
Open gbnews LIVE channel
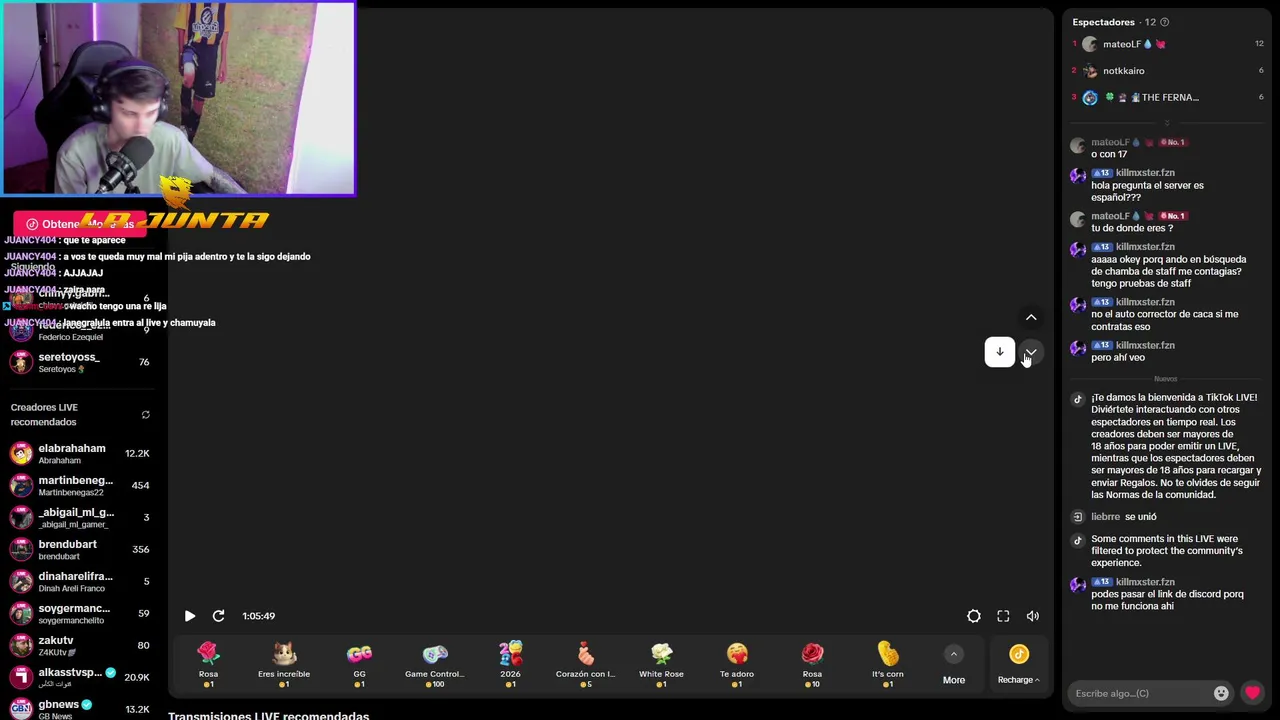tap(80, 709)
